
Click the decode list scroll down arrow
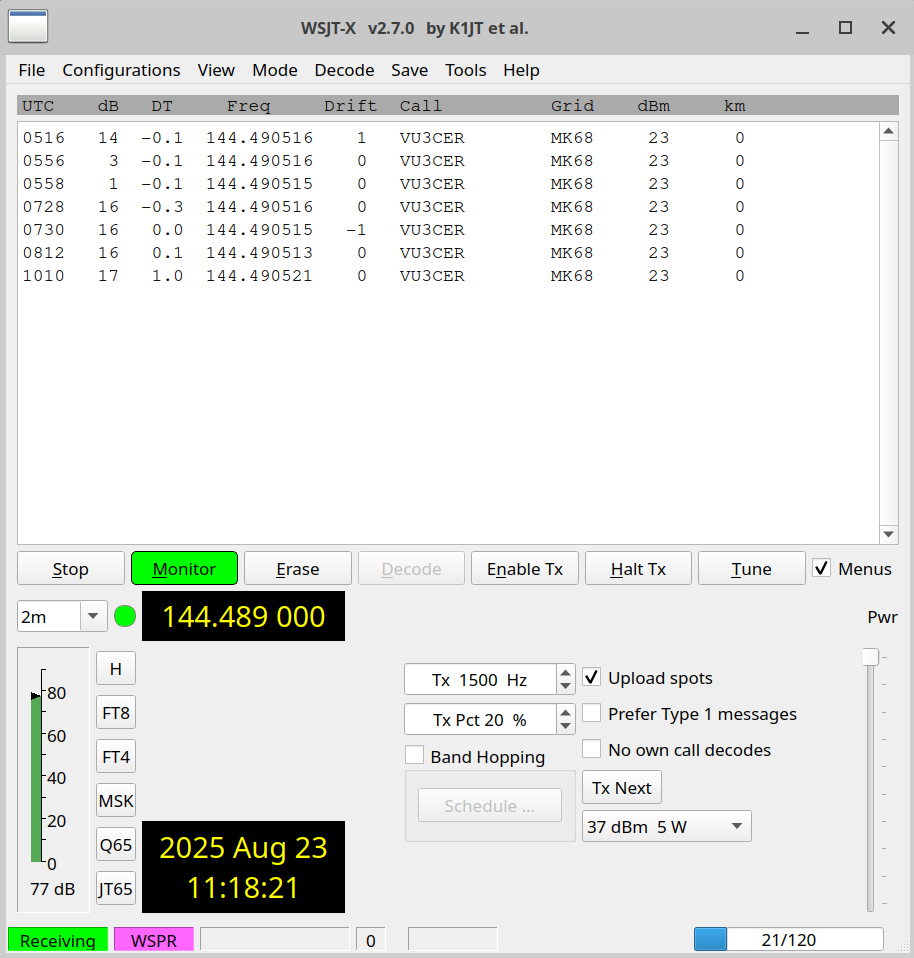pos(888,535)
